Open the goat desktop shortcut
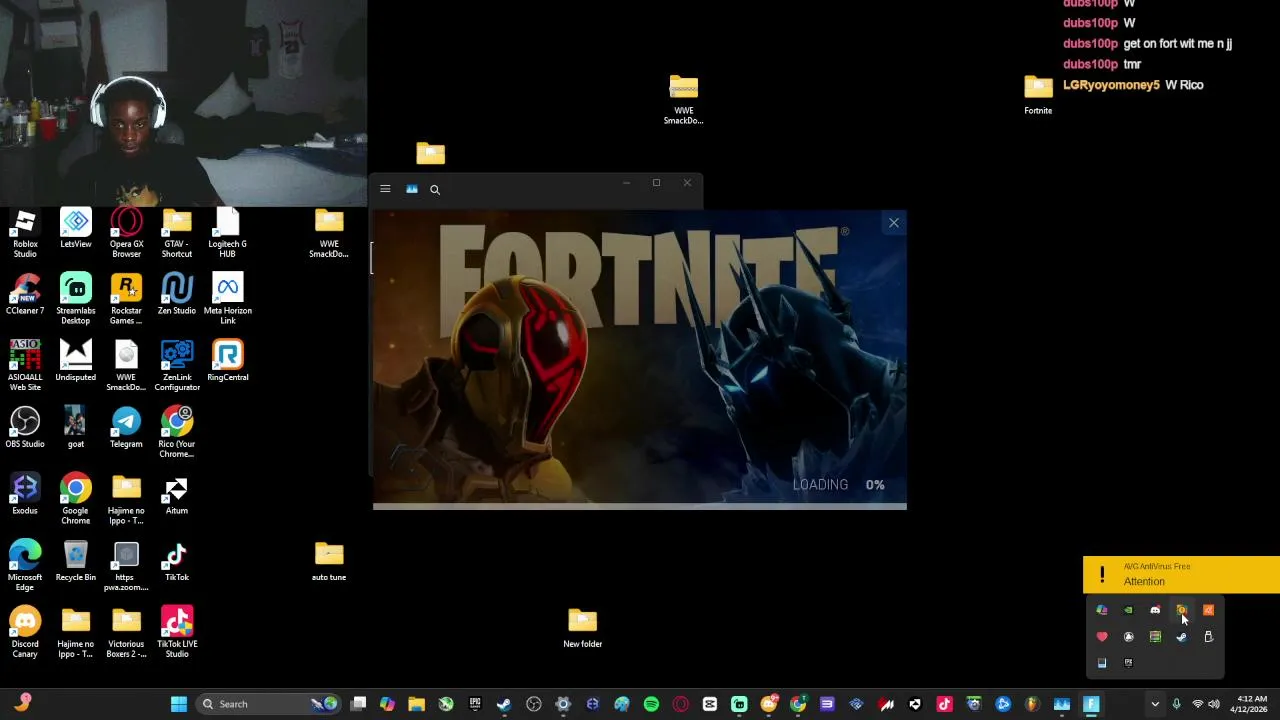Image resolution: width=1280 pixels, height=720 pixels. [x=76, y=428]
